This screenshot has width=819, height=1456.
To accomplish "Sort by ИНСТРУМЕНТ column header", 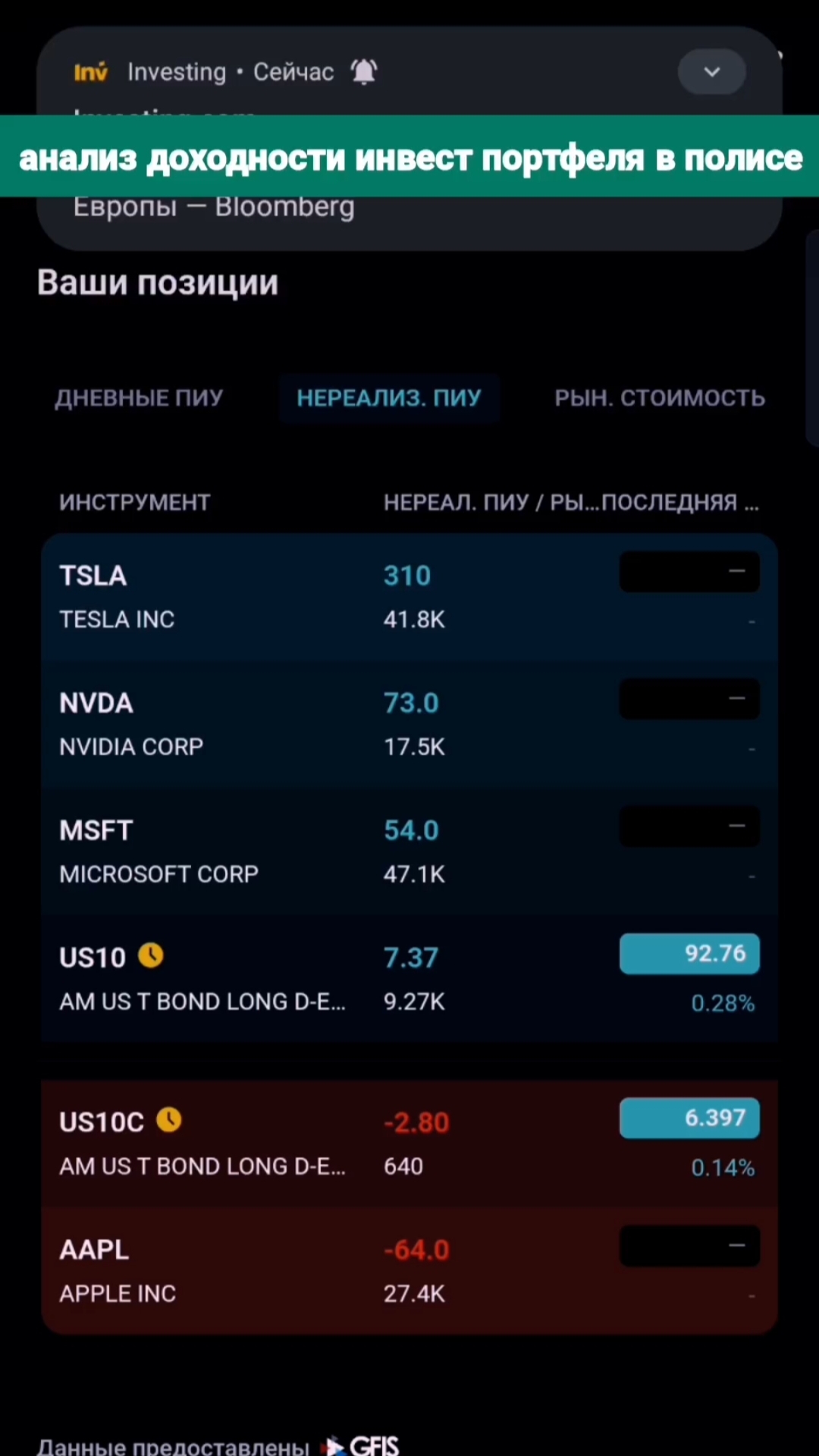I will tap(135, 502).
